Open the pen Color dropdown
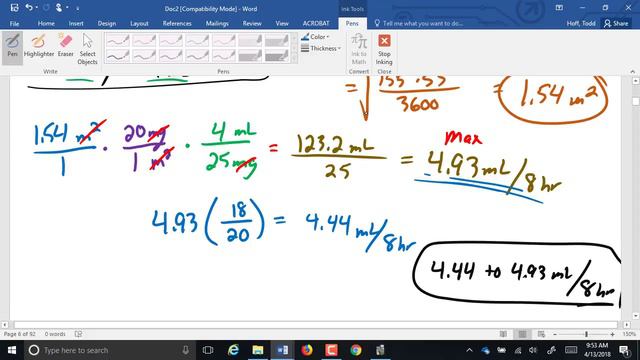 (x=315, y=37)
